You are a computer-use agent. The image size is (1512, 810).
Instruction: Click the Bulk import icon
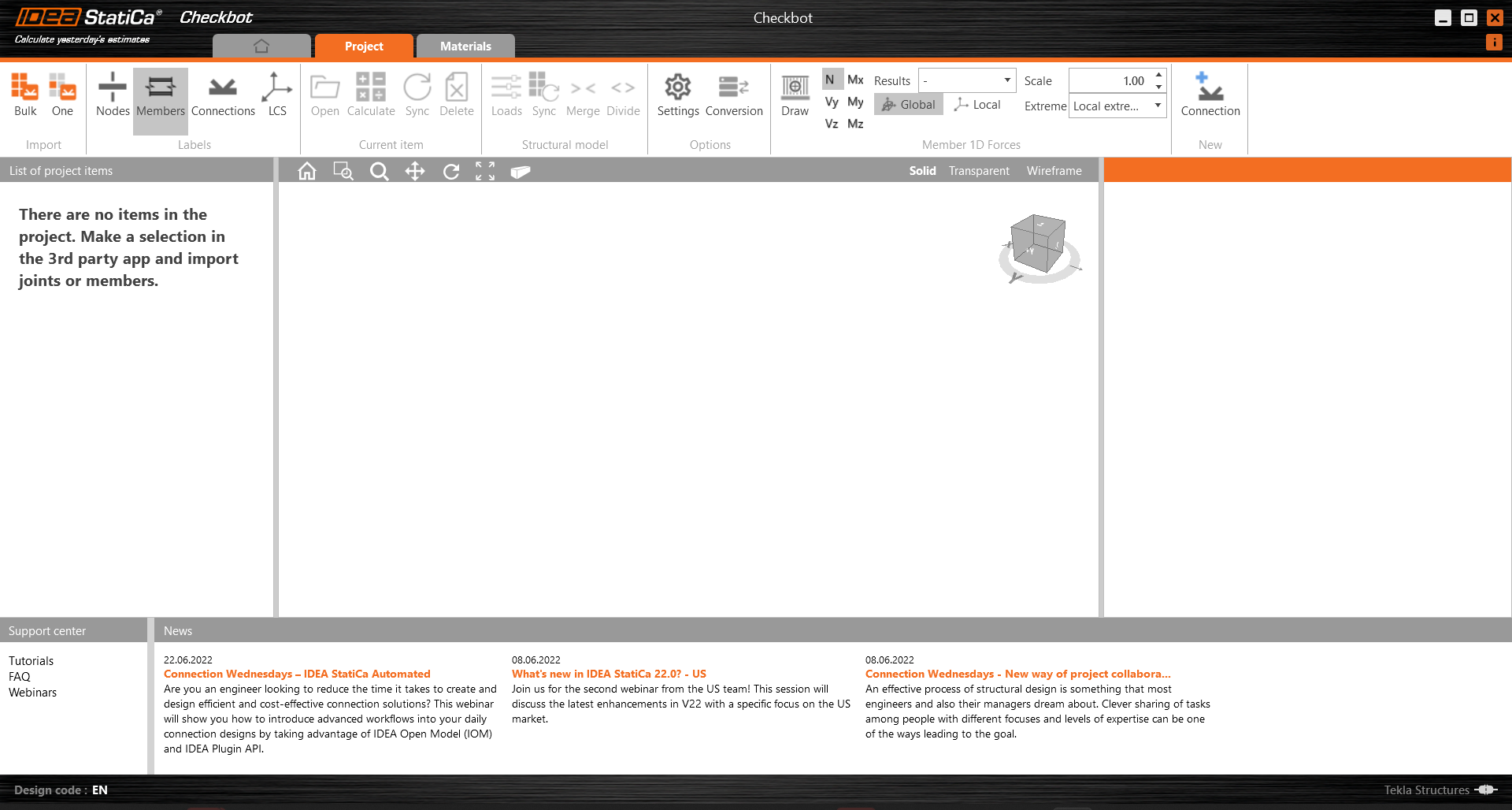coord(25,95)
